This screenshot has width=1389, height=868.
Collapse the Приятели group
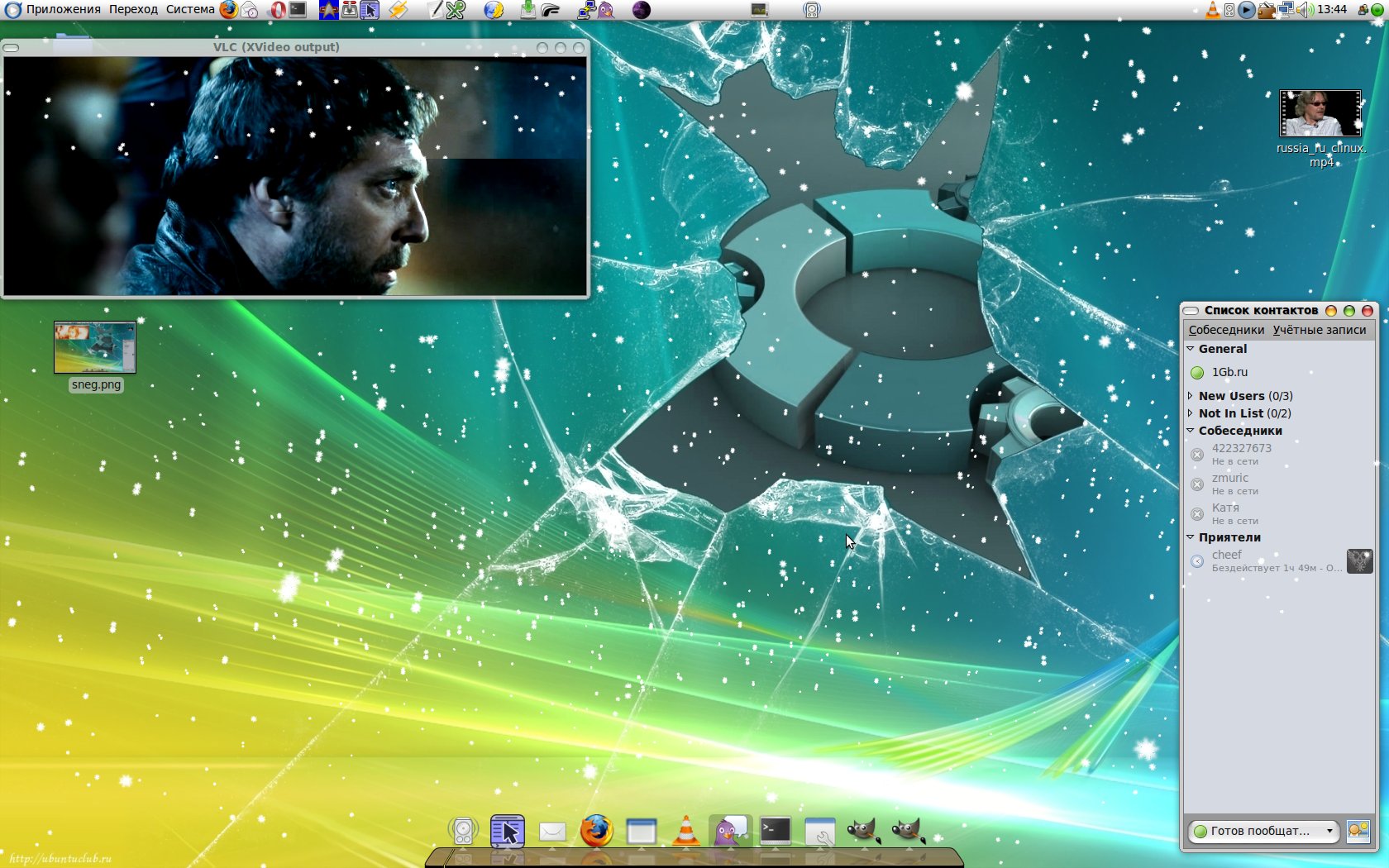pos(1191,537)
